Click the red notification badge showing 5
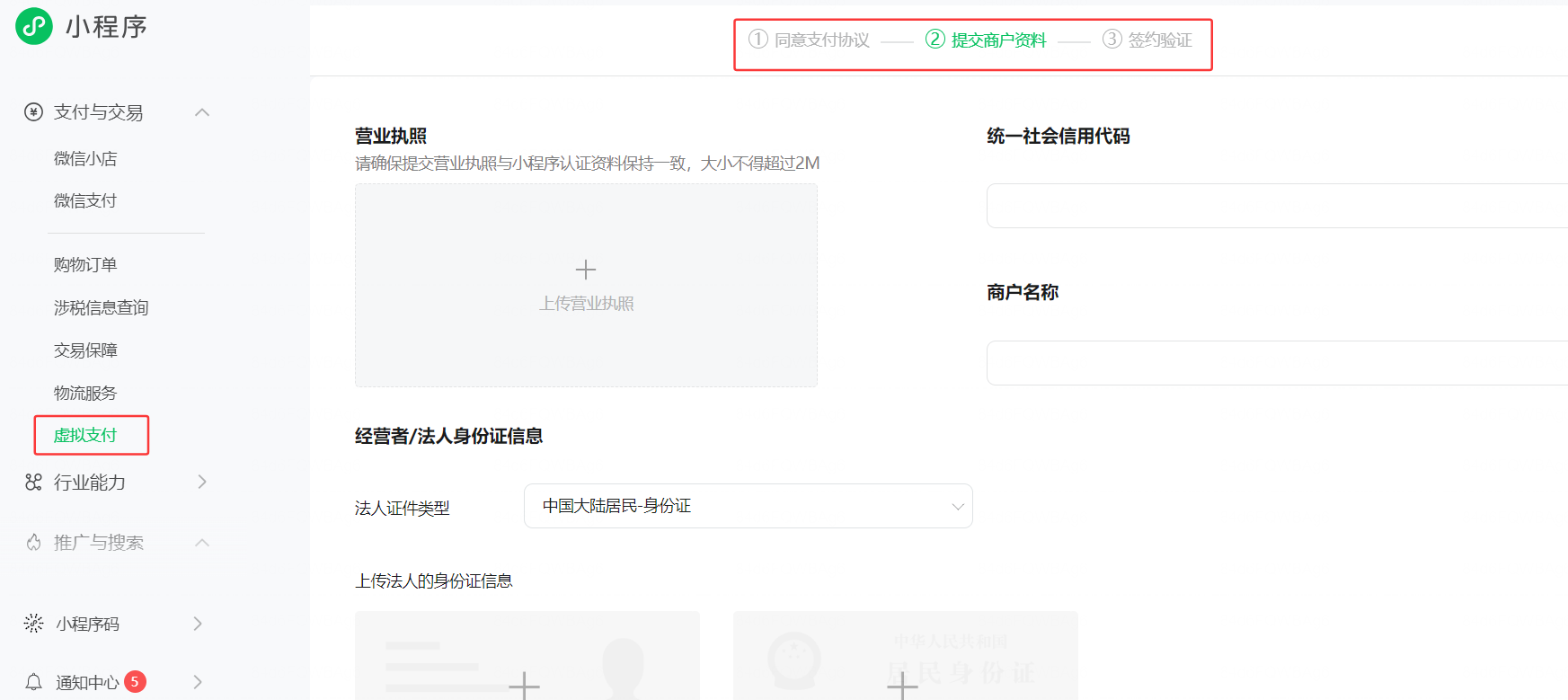 pyautogui.click(x=135, y=681)
